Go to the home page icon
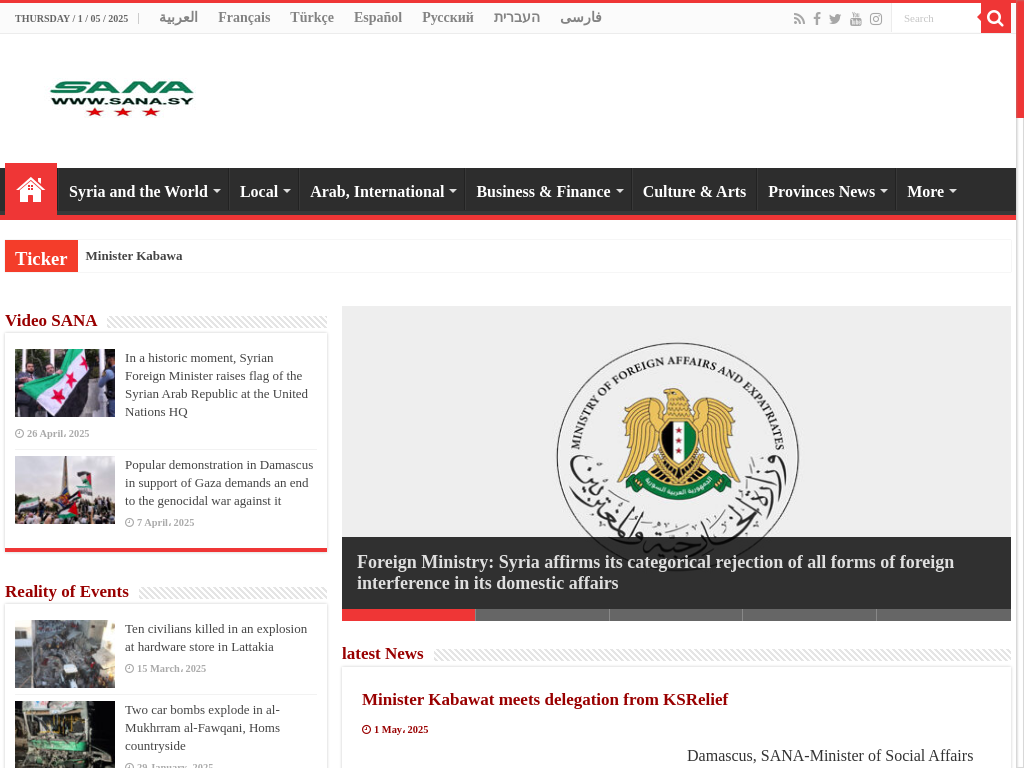The height and width of the screenshot is (768, 1024). pyautogui.click(x=31, y=191)
